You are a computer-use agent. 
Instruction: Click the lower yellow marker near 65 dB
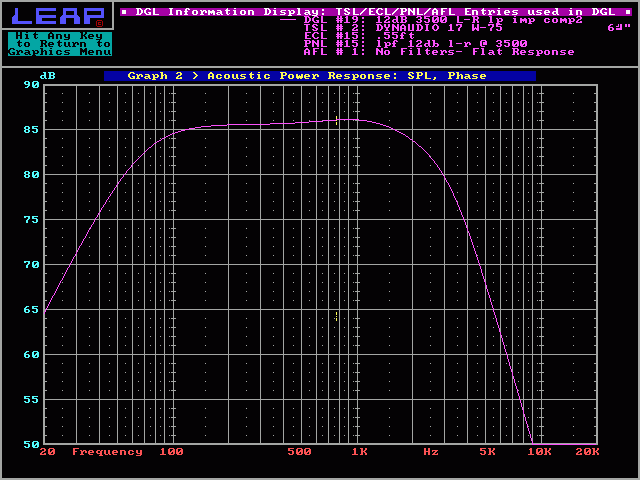(336, 316)
